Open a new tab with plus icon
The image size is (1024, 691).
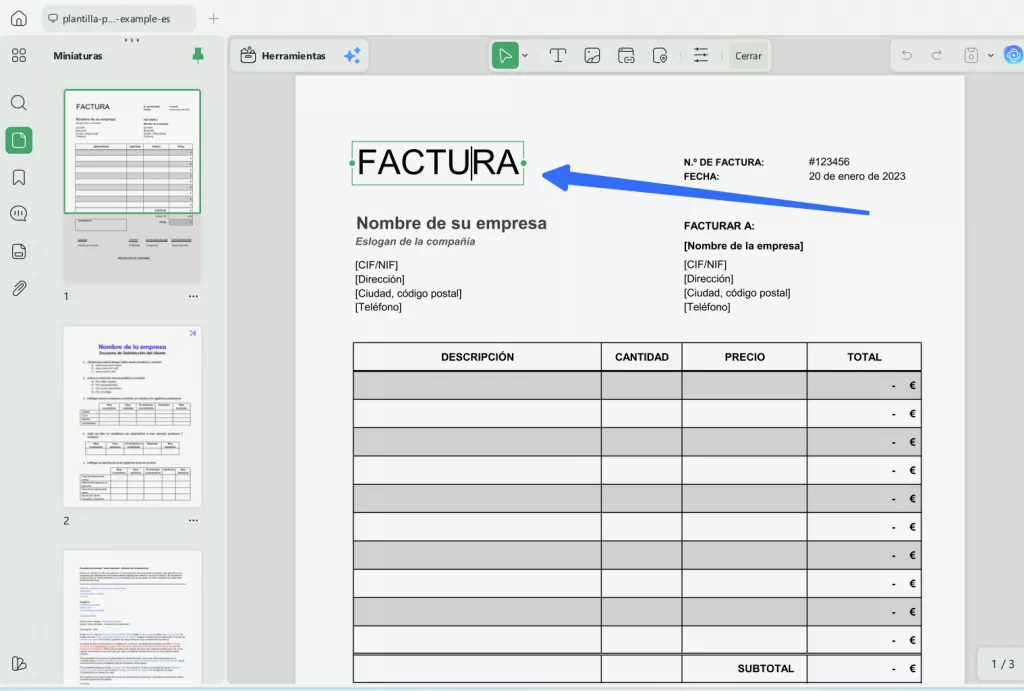[x=214, y=18]
